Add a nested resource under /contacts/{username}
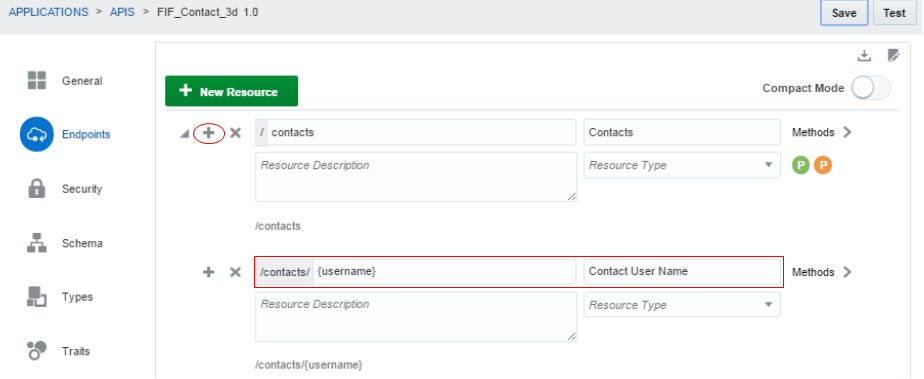Image resolution: width=924 pixels, height=379 pixels. pos(209,272)
